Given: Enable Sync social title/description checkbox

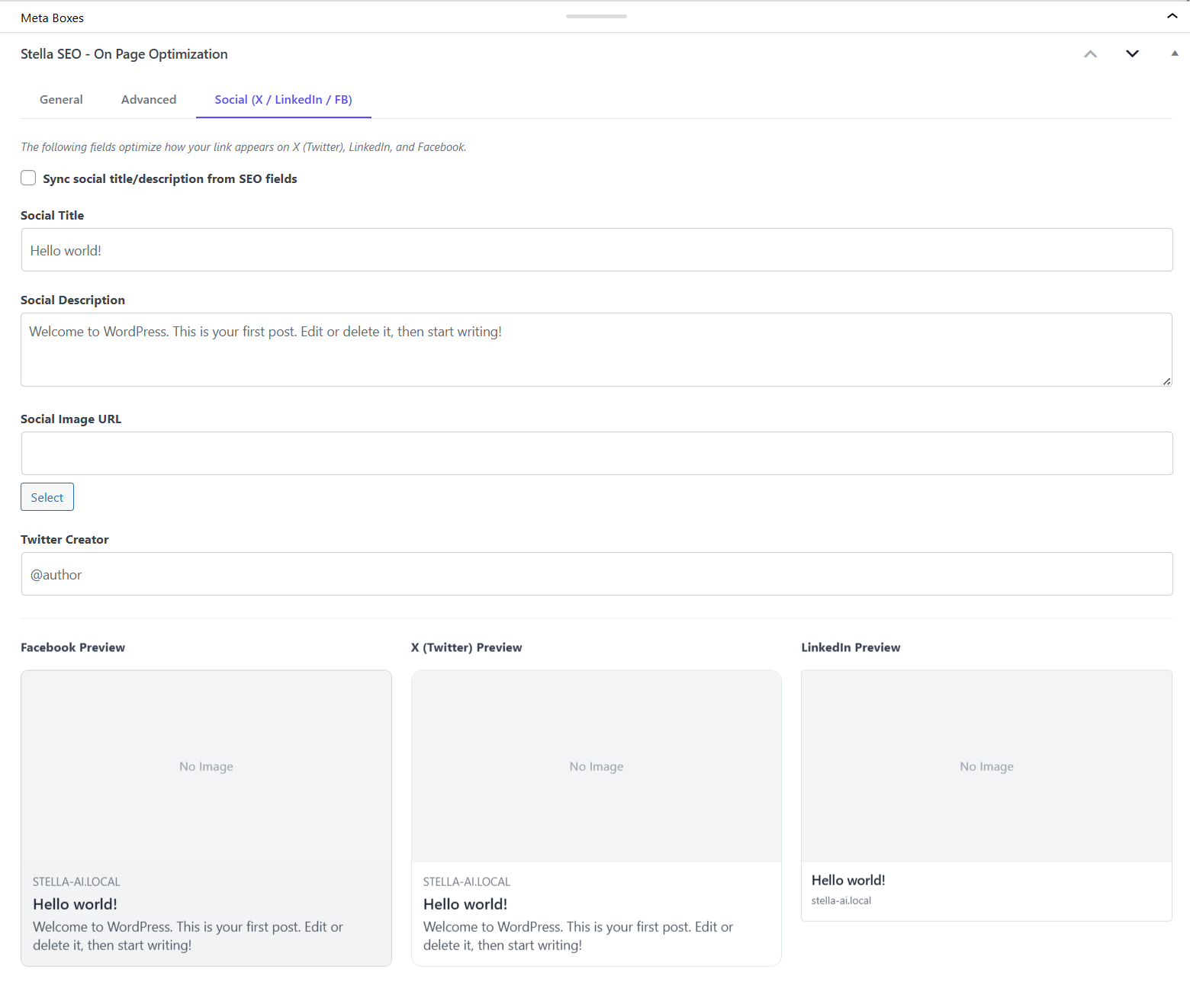Looking at the screenshot, I should pos(28,178).
